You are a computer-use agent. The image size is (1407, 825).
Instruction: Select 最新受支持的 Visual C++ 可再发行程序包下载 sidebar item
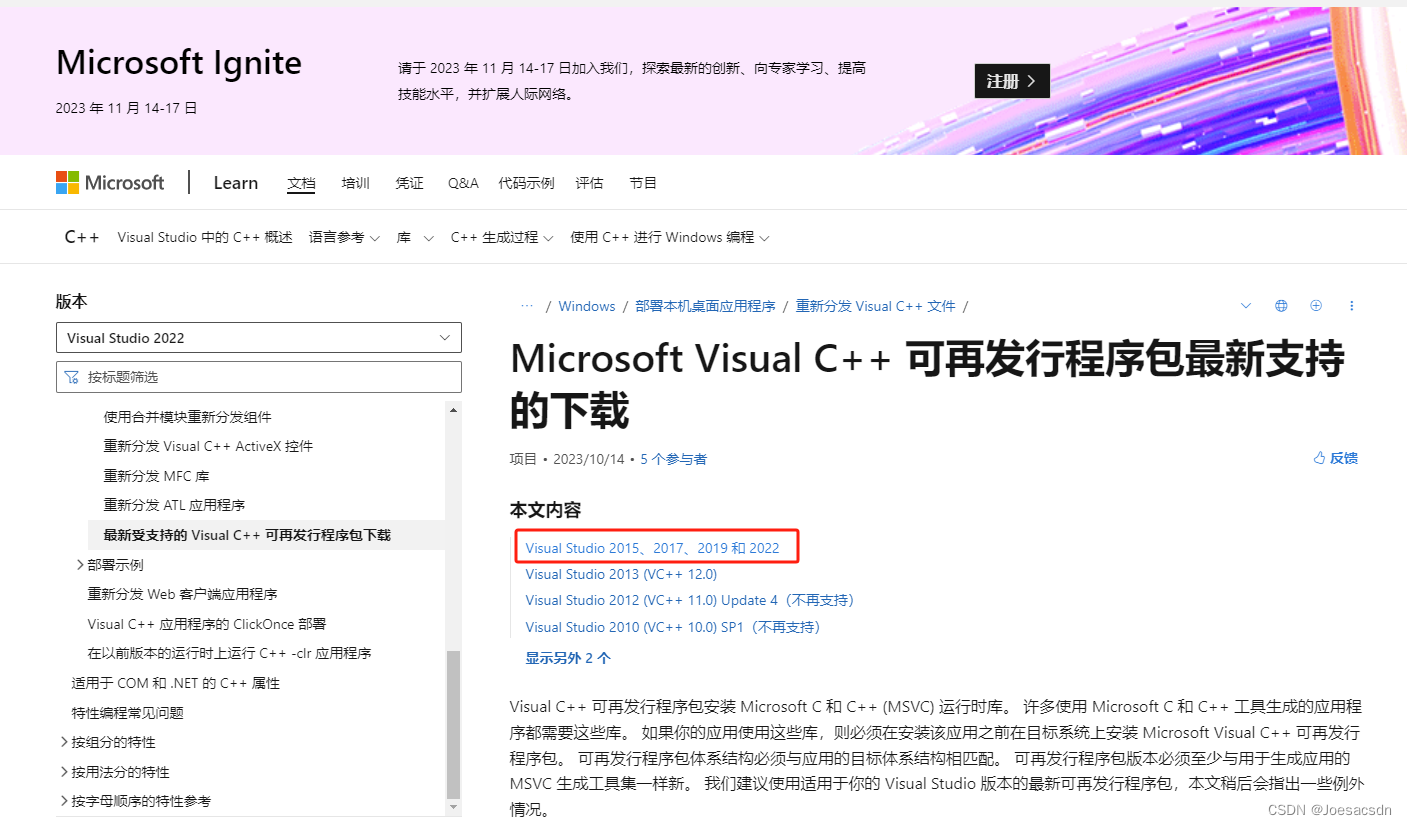tap(267, 535)
